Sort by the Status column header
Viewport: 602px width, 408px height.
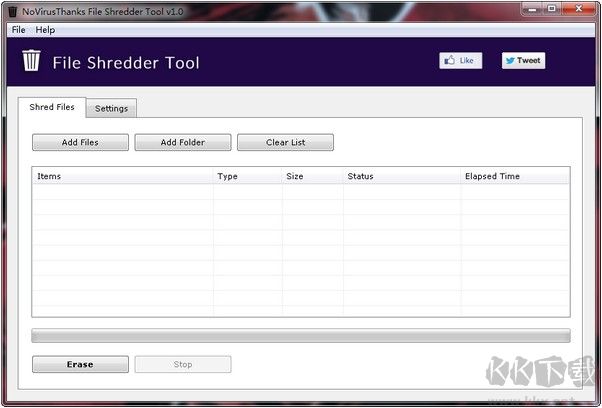(402, 176)
